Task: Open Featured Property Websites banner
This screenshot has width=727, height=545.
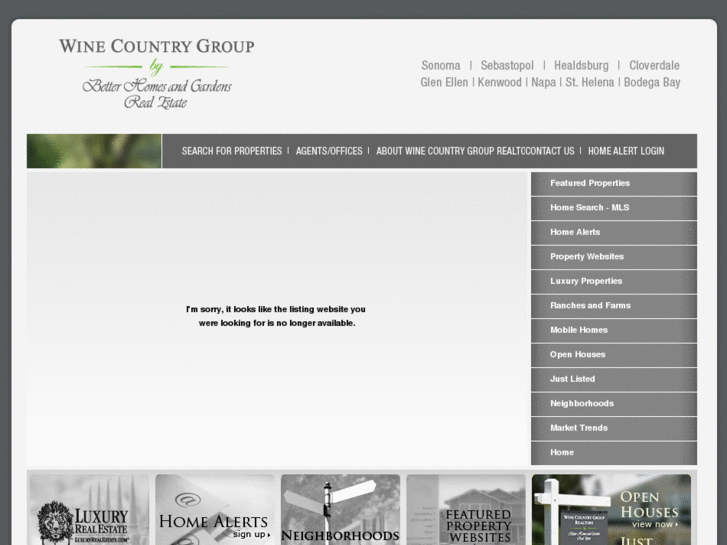Action: (466, 509)
